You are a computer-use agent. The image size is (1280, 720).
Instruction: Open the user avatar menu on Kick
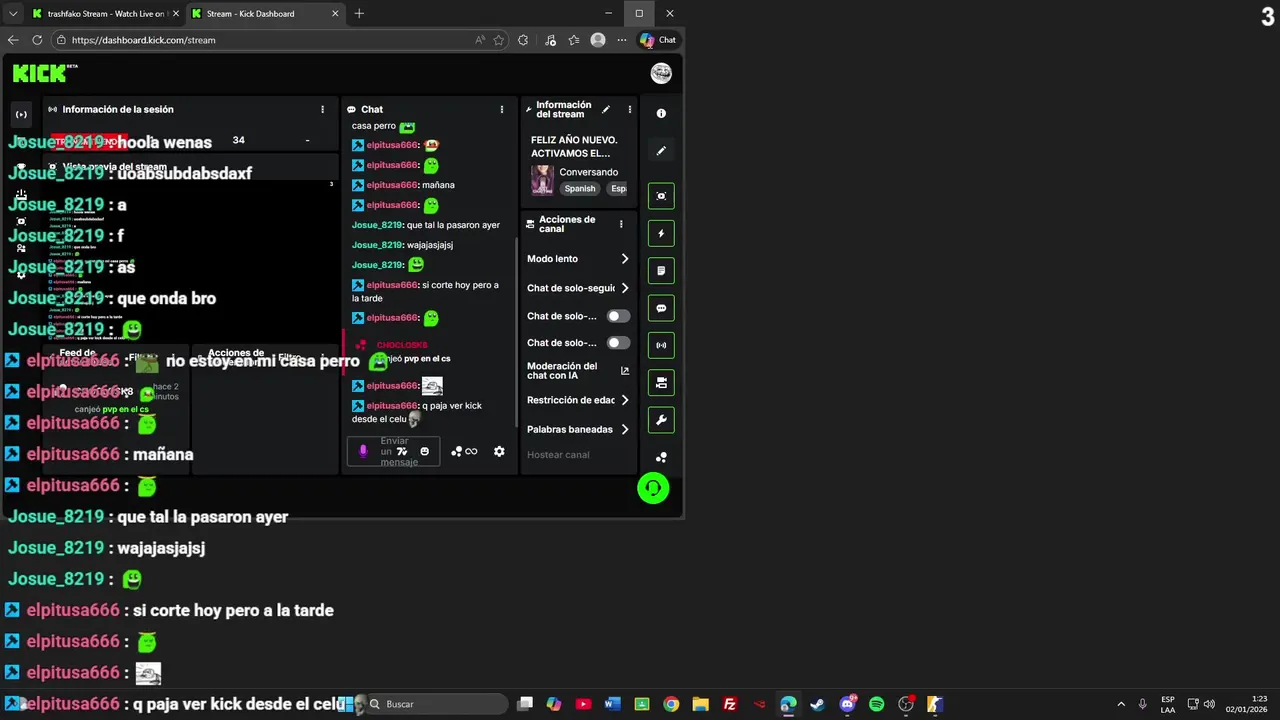coord(661,73)
